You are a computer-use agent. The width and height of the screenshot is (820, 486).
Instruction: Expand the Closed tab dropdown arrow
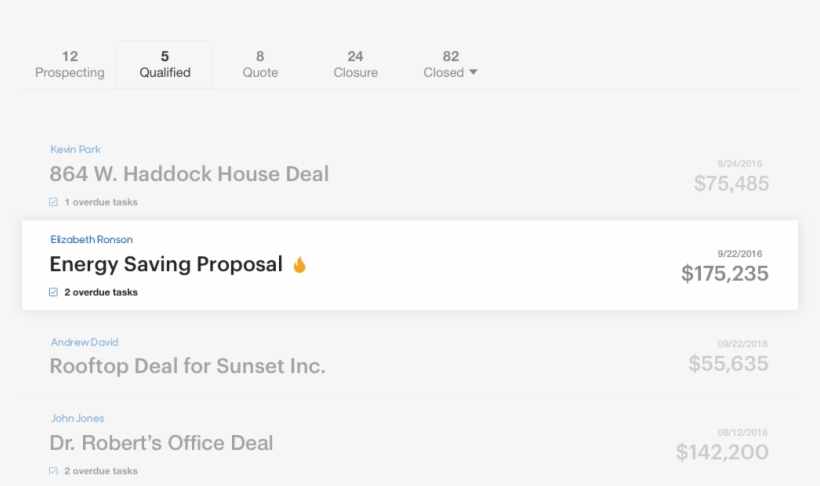pyautogui.click(x=473, y=73)
